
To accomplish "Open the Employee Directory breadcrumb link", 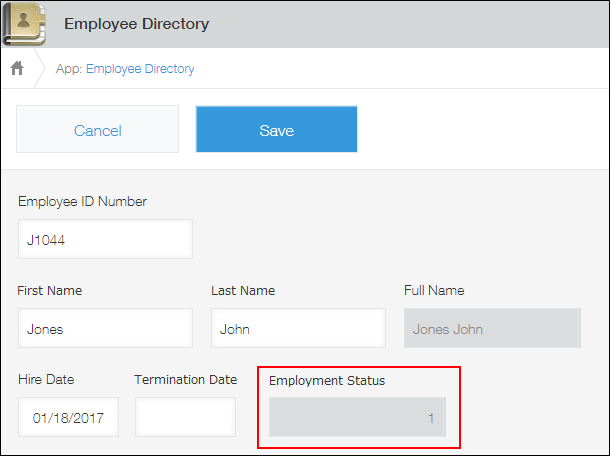I will click(140, 69).
